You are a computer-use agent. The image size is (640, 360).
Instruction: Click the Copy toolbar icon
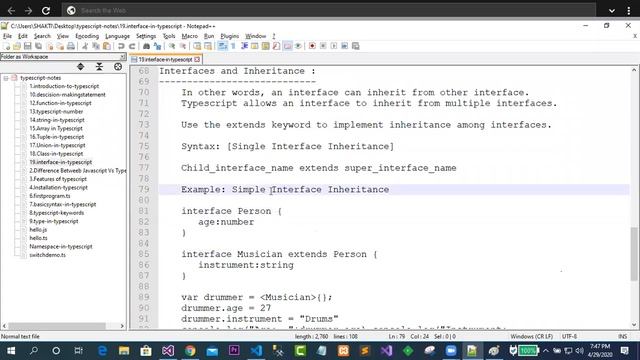point(96,46)
